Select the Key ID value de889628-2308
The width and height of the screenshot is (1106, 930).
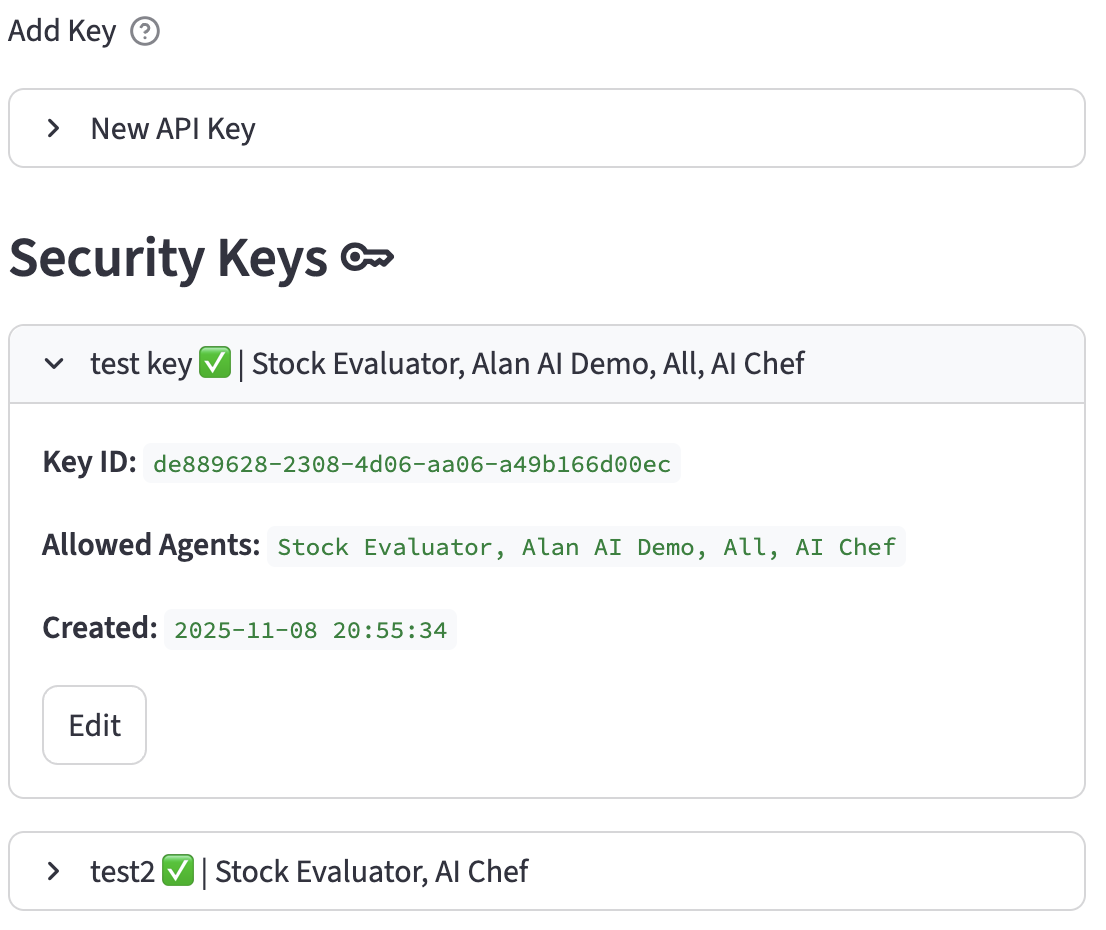[411, 464]
